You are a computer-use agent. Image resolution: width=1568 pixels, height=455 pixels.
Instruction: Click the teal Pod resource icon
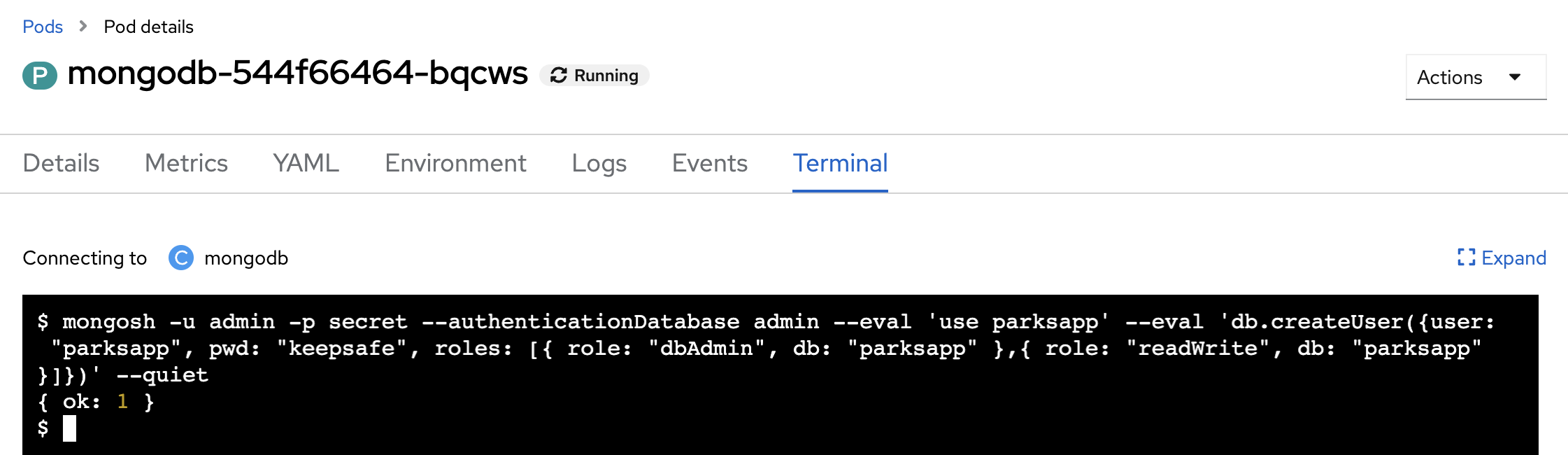(40, 76)
